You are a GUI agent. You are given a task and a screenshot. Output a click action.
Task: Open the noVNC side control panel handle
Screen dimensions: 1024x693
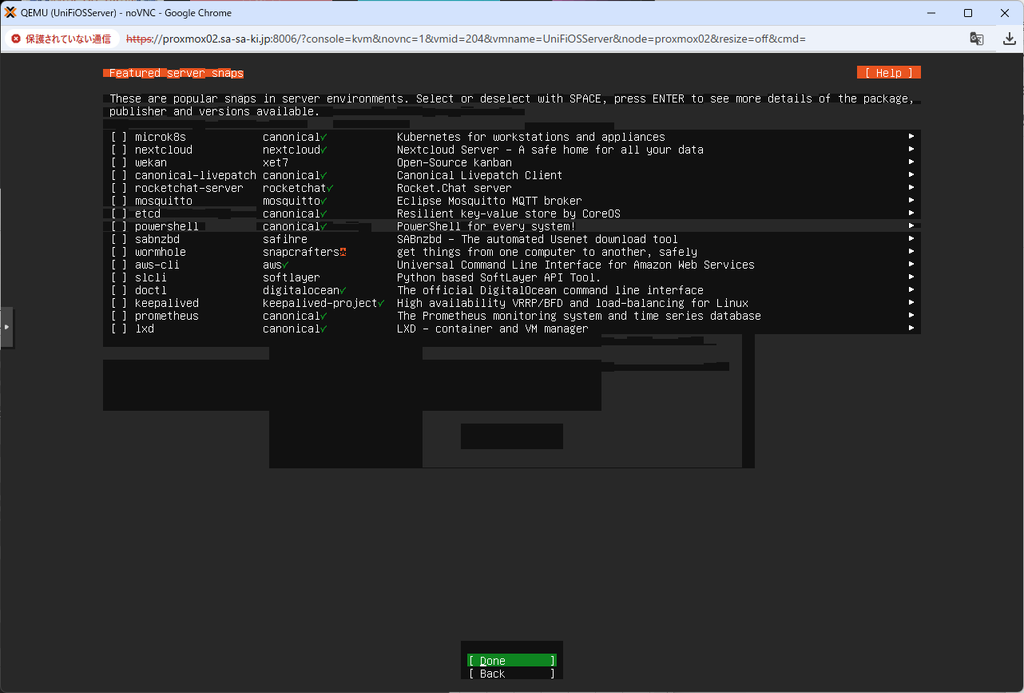click(7, 327)
